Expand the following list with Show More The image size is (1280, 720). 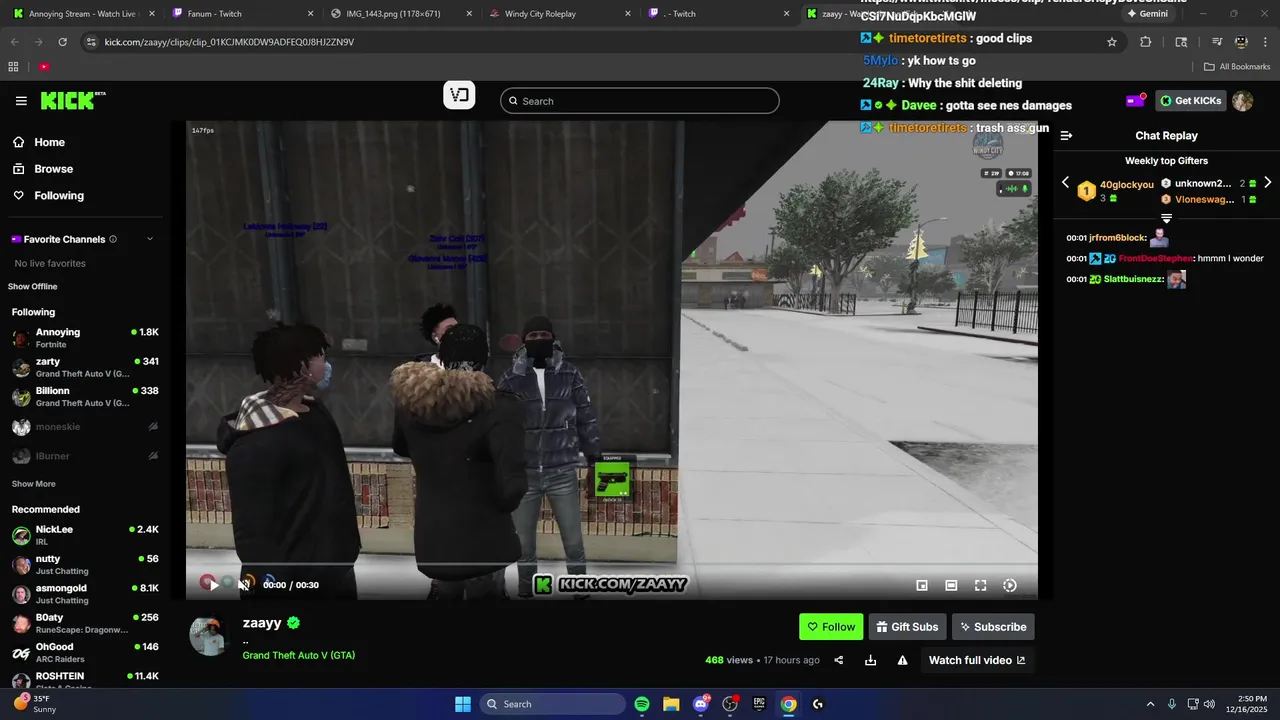coord(33,484)
